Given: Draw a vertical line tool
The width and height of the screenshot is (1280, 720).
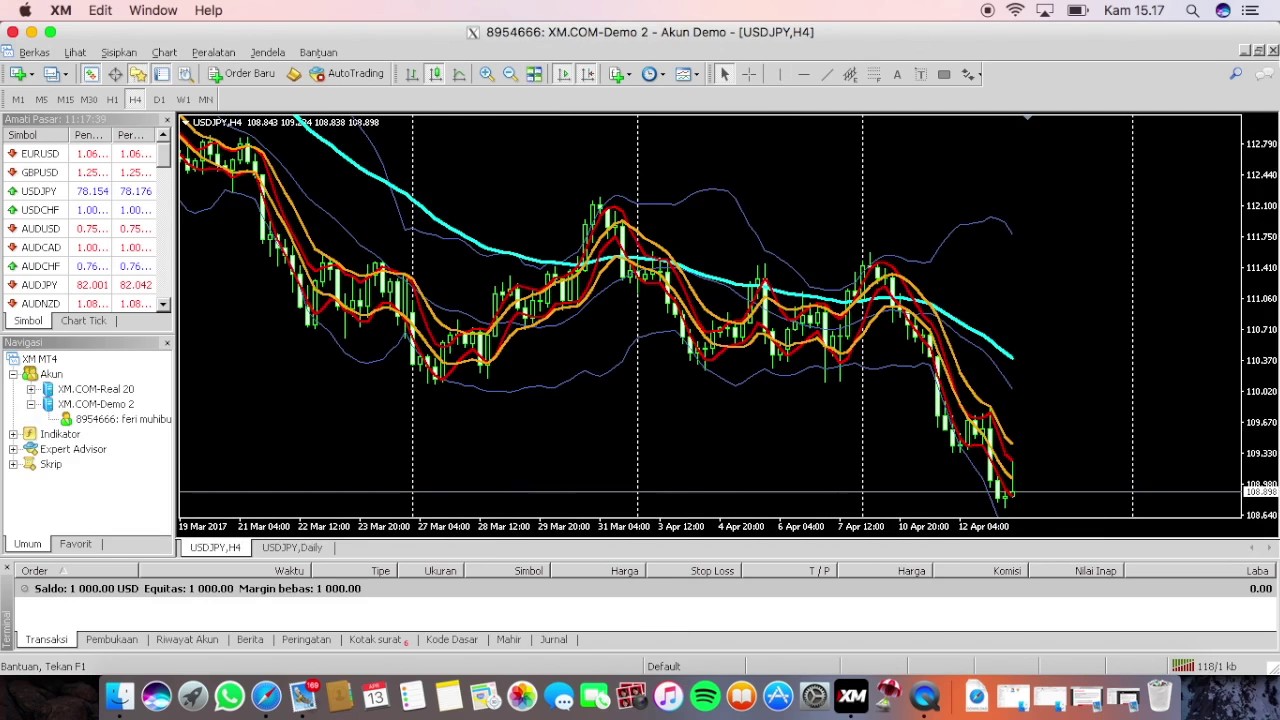Looking at the screenshot, I should point(779,74).
